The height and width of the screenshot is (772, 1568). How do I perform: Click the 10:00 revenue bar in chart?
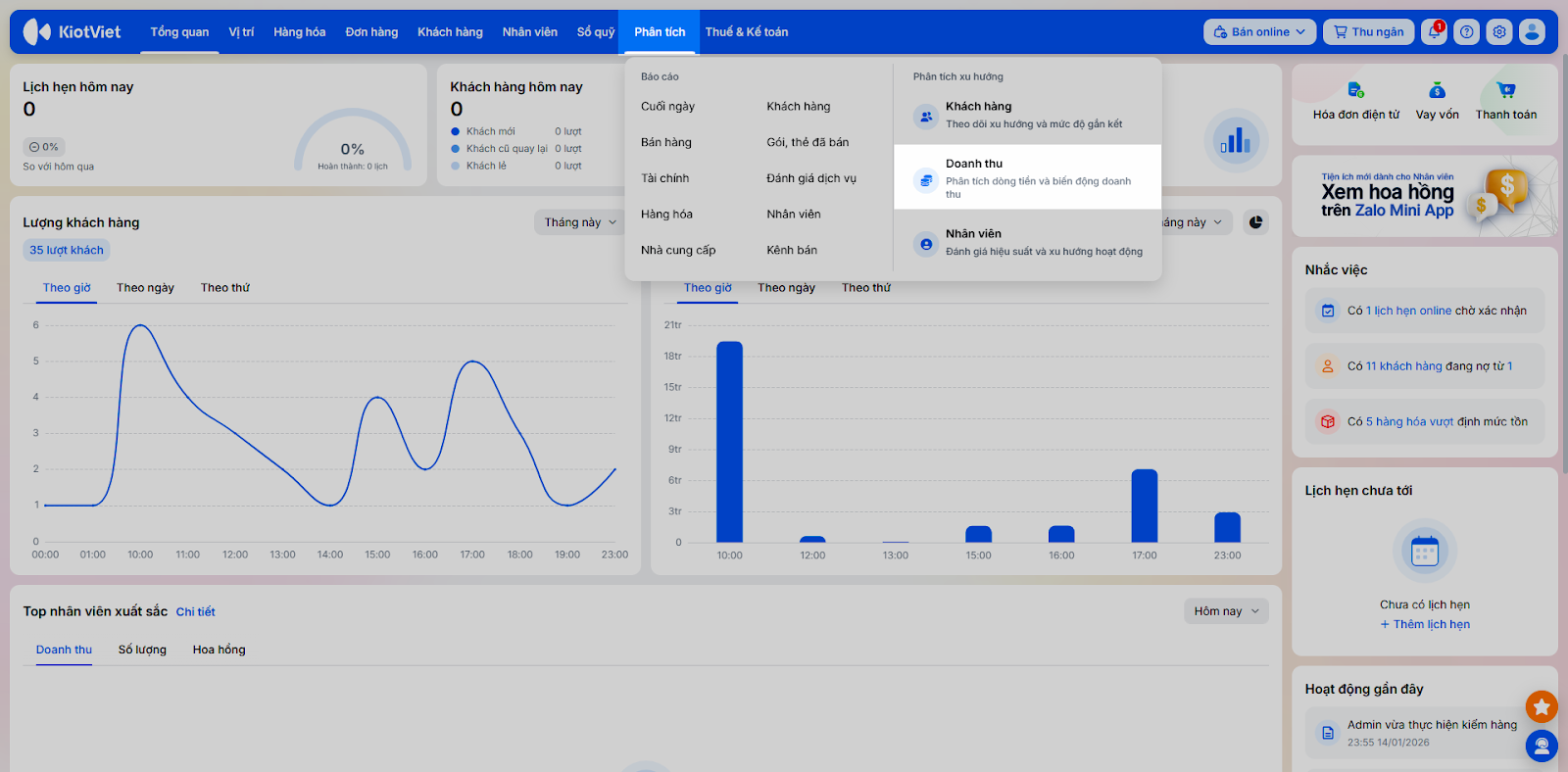coord(729,442)
